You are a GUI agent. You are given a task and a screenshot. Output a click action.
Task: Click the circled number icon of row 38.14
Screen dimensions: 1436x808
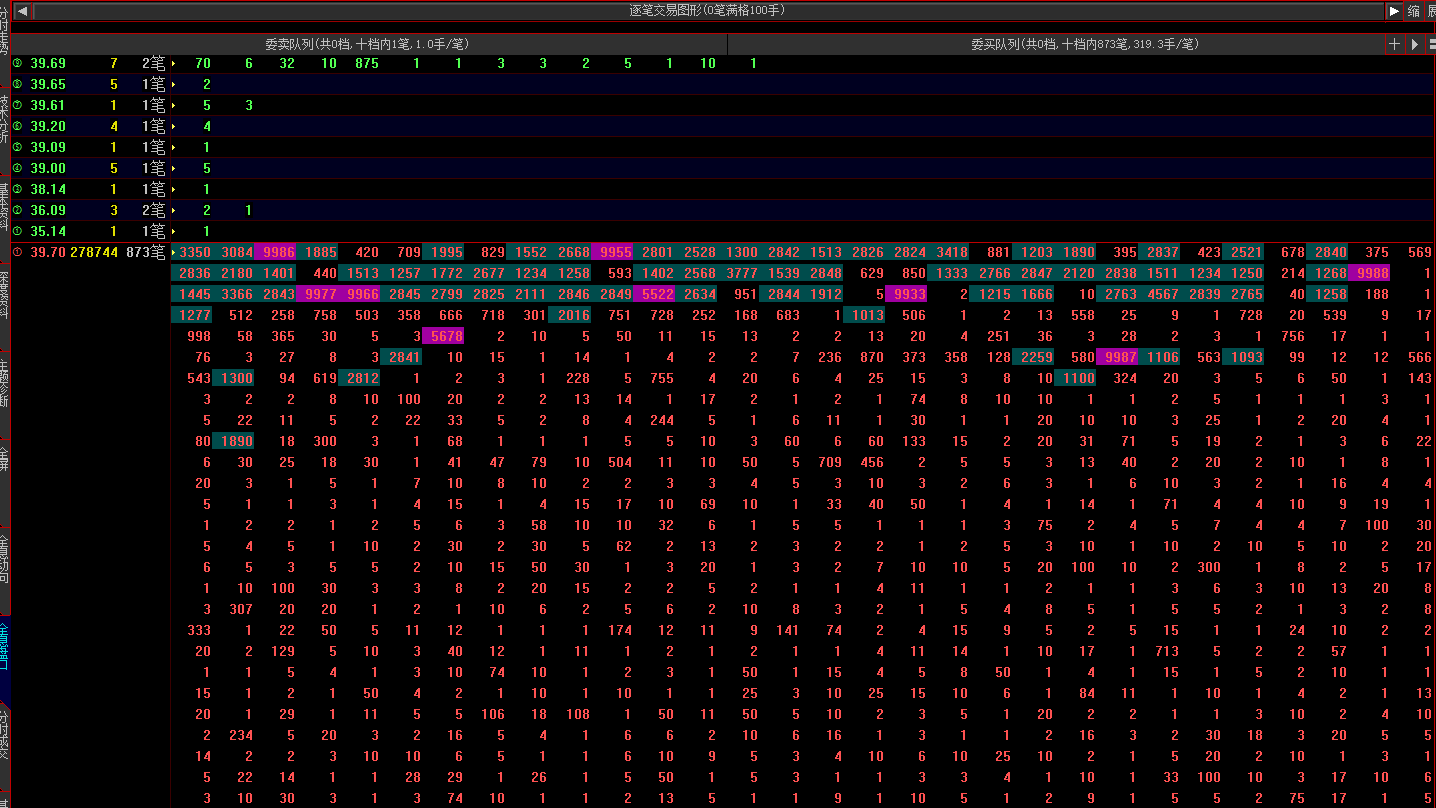(17, 189)
